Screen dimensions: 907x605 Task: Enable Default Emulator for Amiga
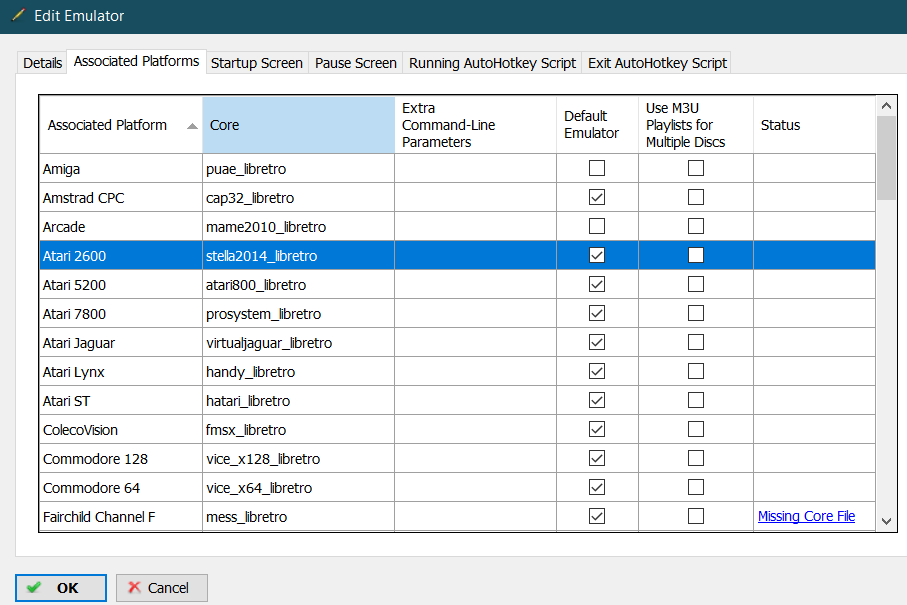[597, 168]
